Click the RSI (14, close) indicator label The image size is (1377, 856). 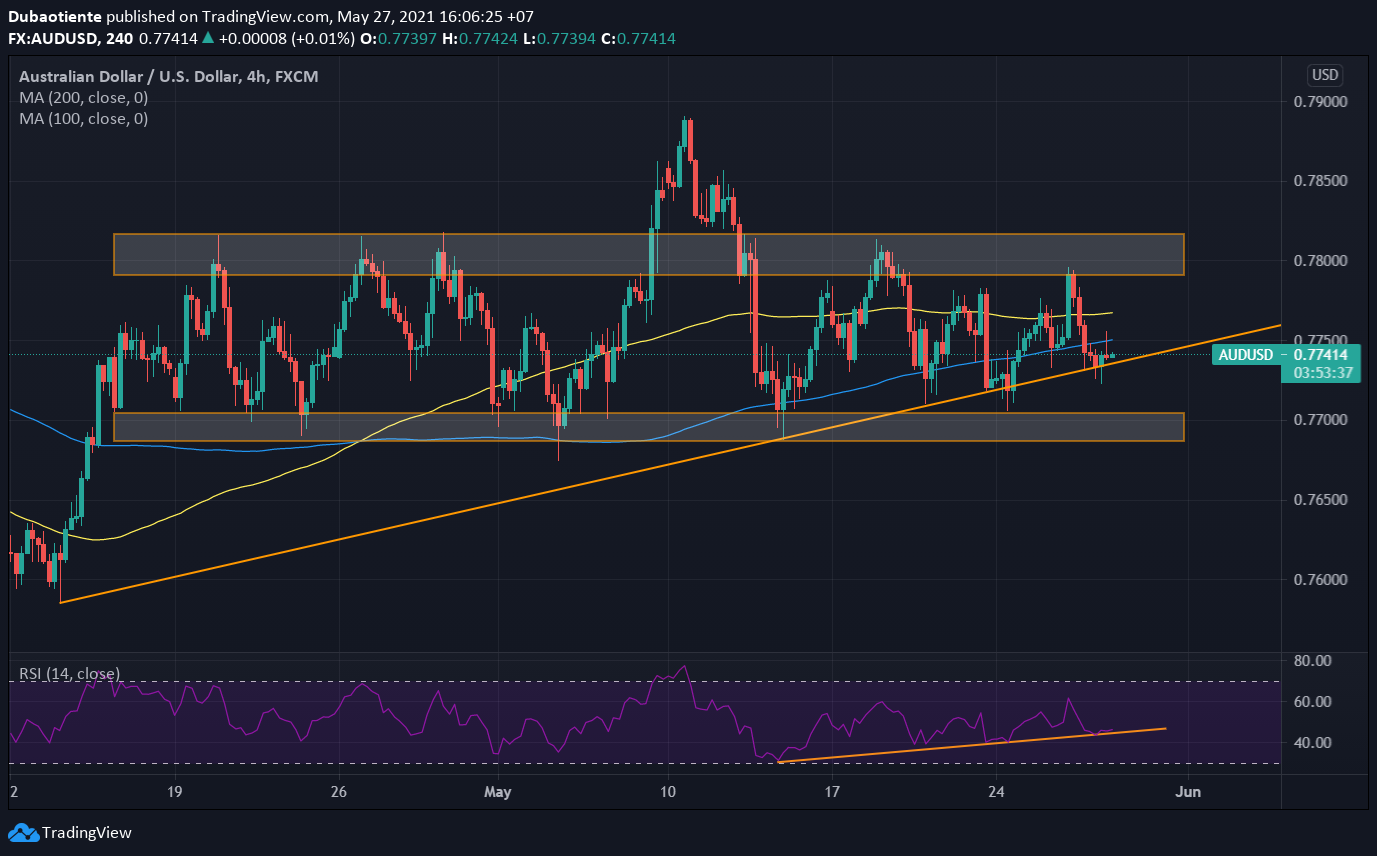pos(70,674)
